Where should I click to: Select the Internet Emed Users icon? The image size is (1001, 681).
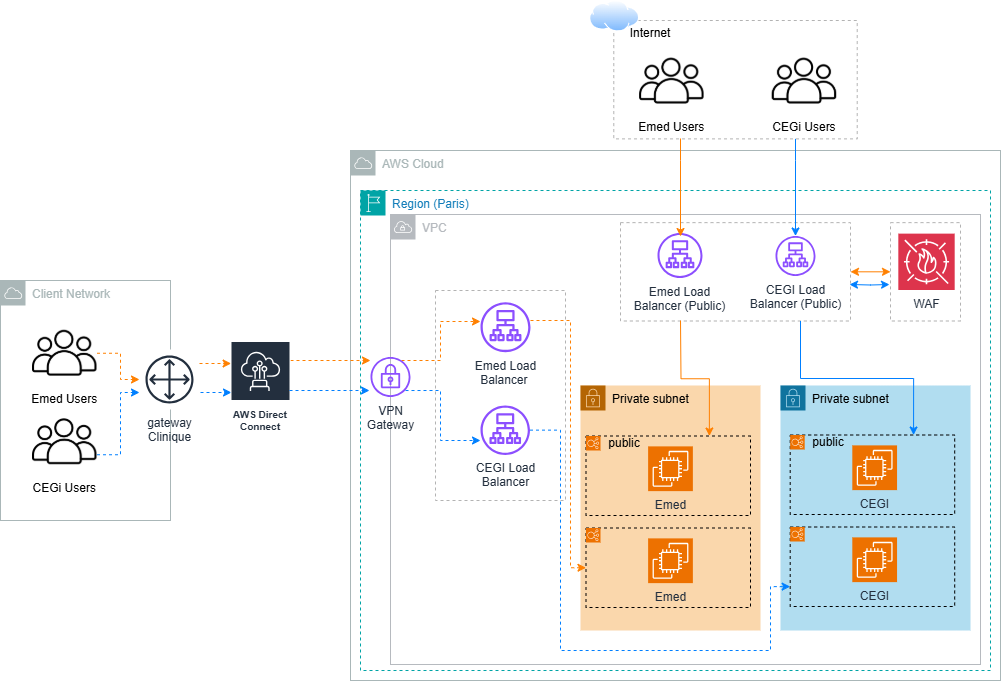pyautogui.click(x=671, y=81)
